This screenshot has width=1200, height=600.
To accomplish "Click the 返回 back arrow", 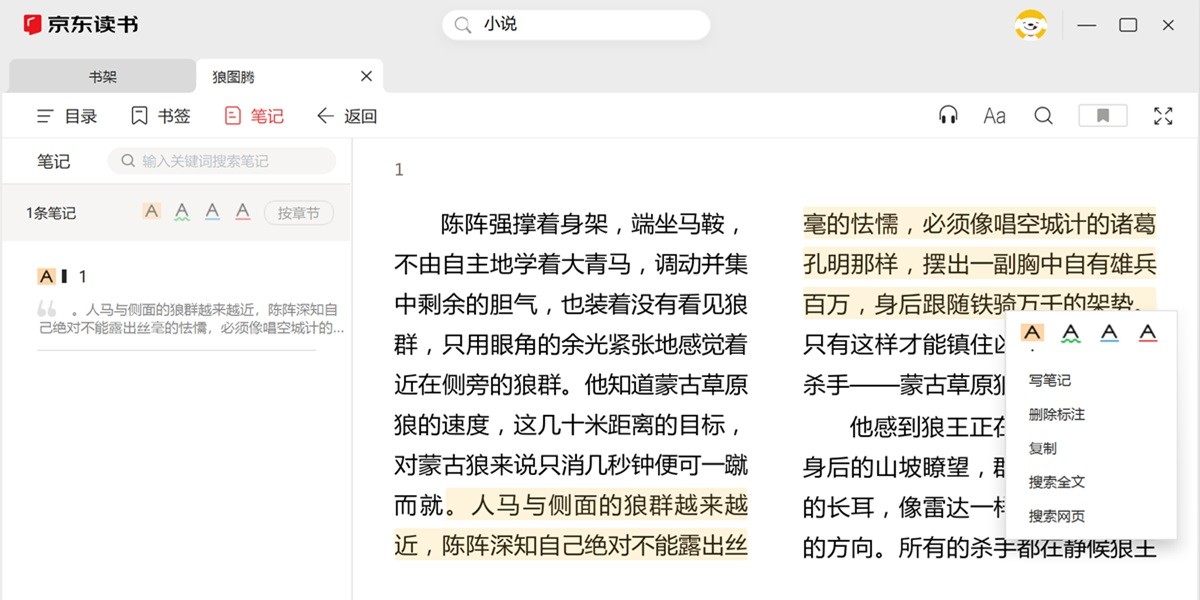I will 346,116.
